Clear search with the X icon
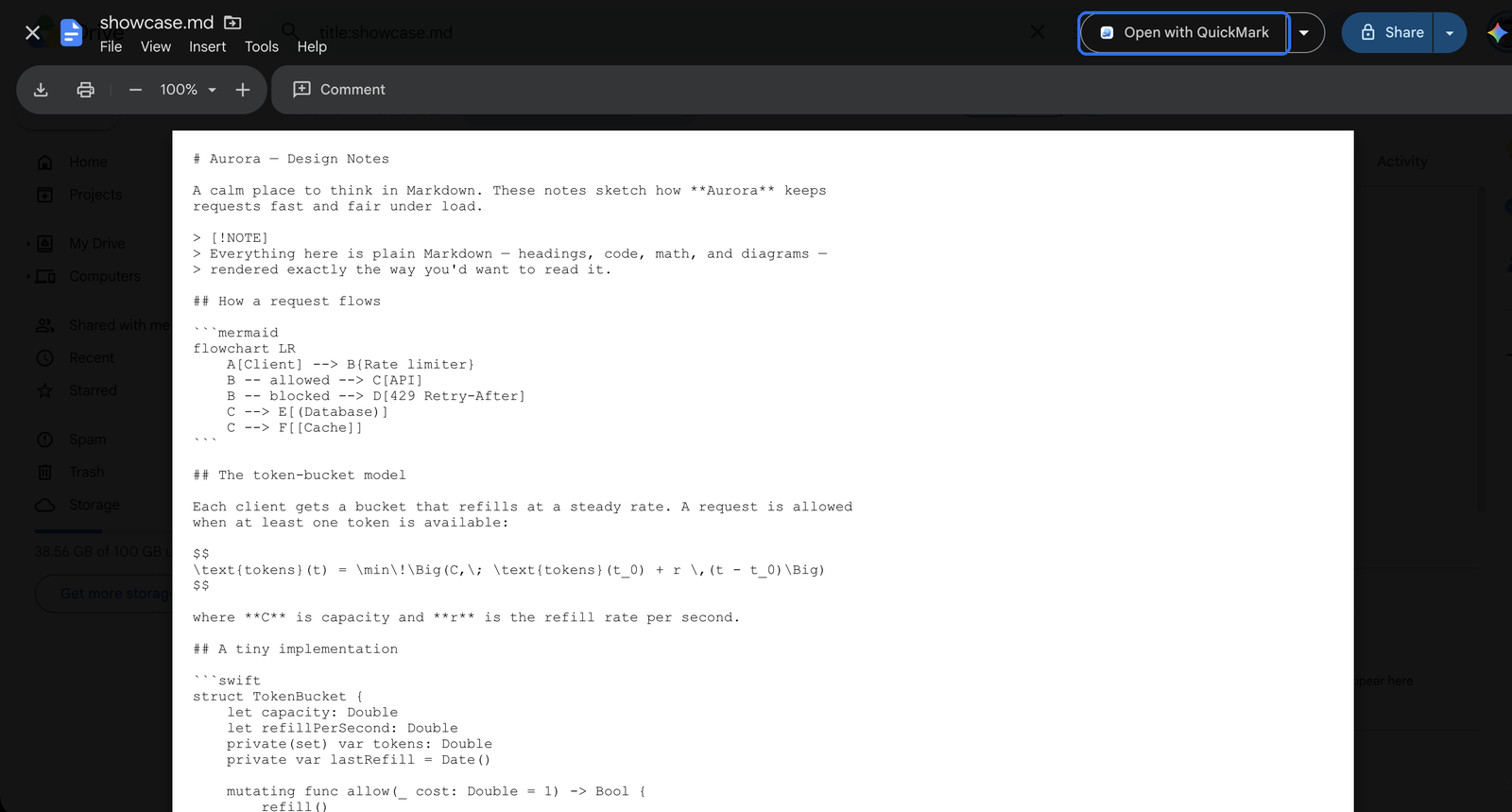The image size is (1512, 812). 1038,32
